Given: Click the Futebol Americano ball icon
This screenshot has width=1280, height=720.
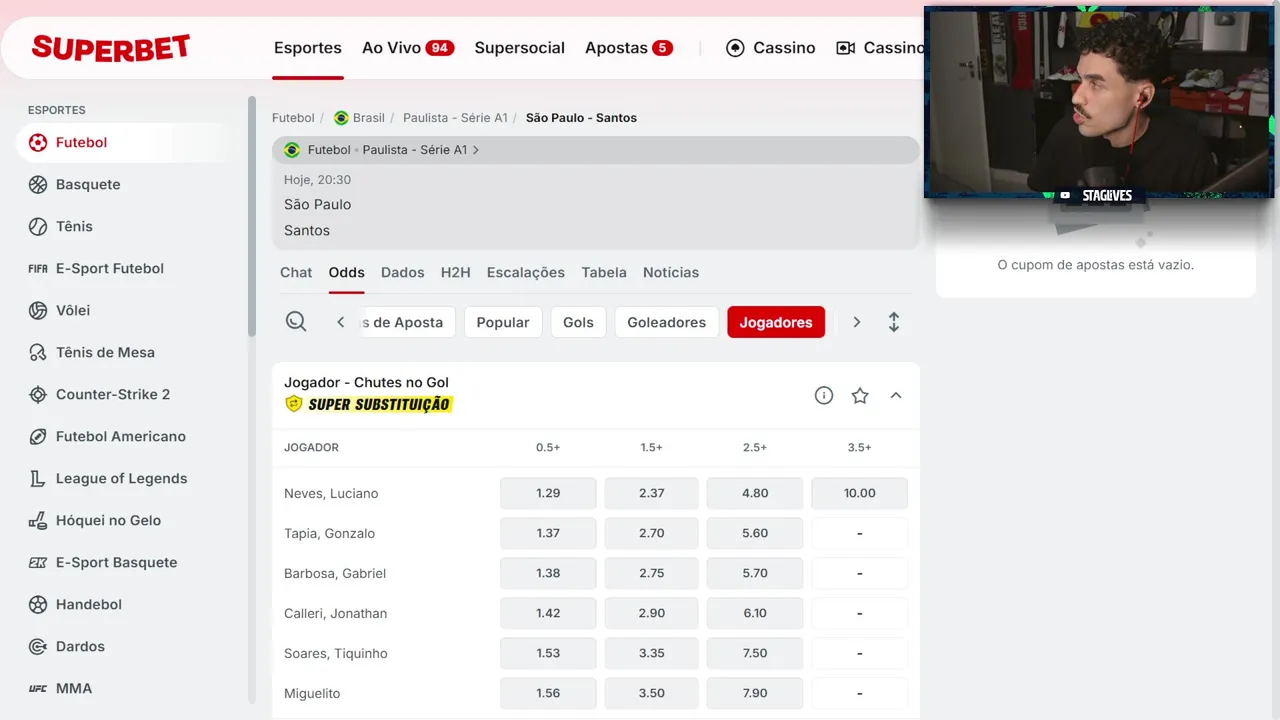Looking at the screenshot, I should tap(38, 437).
